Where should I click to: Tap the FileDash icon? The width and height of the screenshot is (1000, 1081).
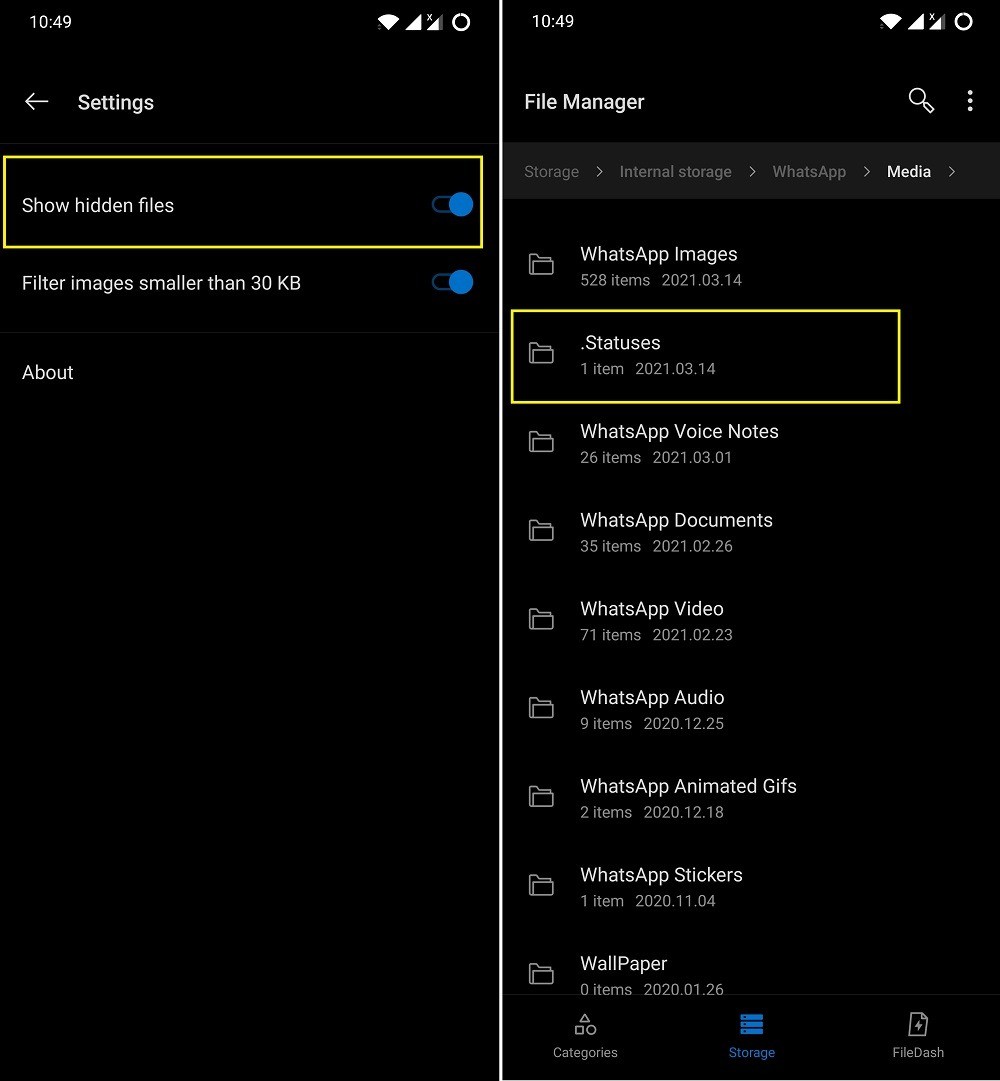(x=917, y=1023)
